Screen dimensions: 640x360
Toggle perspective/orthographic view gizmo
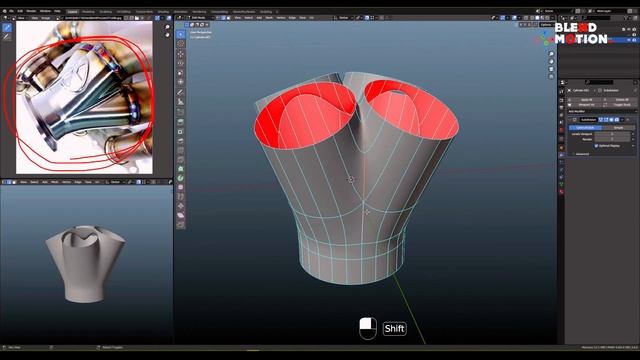(x=551, y=76)
